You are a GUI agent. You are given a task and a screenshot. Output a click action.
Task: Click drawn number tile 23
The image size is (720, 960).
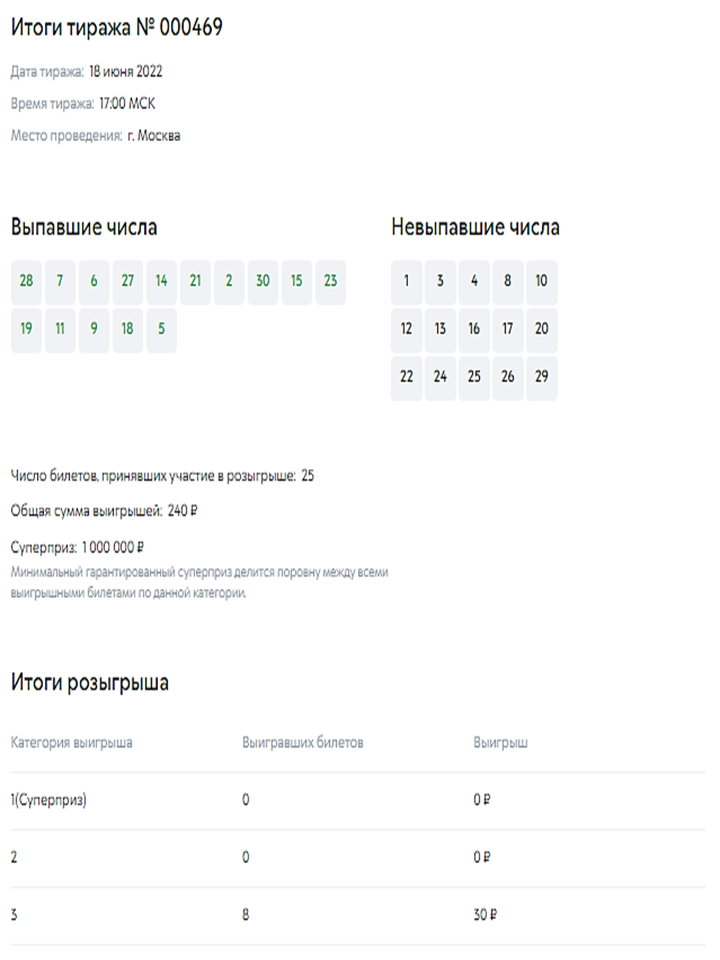click(x=330, y=281)
